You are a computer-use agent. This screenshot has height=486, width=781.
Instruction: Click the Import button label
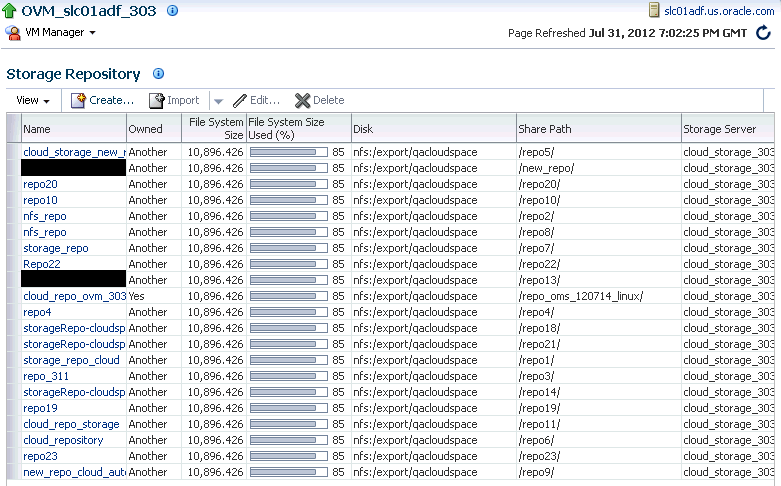pos(183,100)
